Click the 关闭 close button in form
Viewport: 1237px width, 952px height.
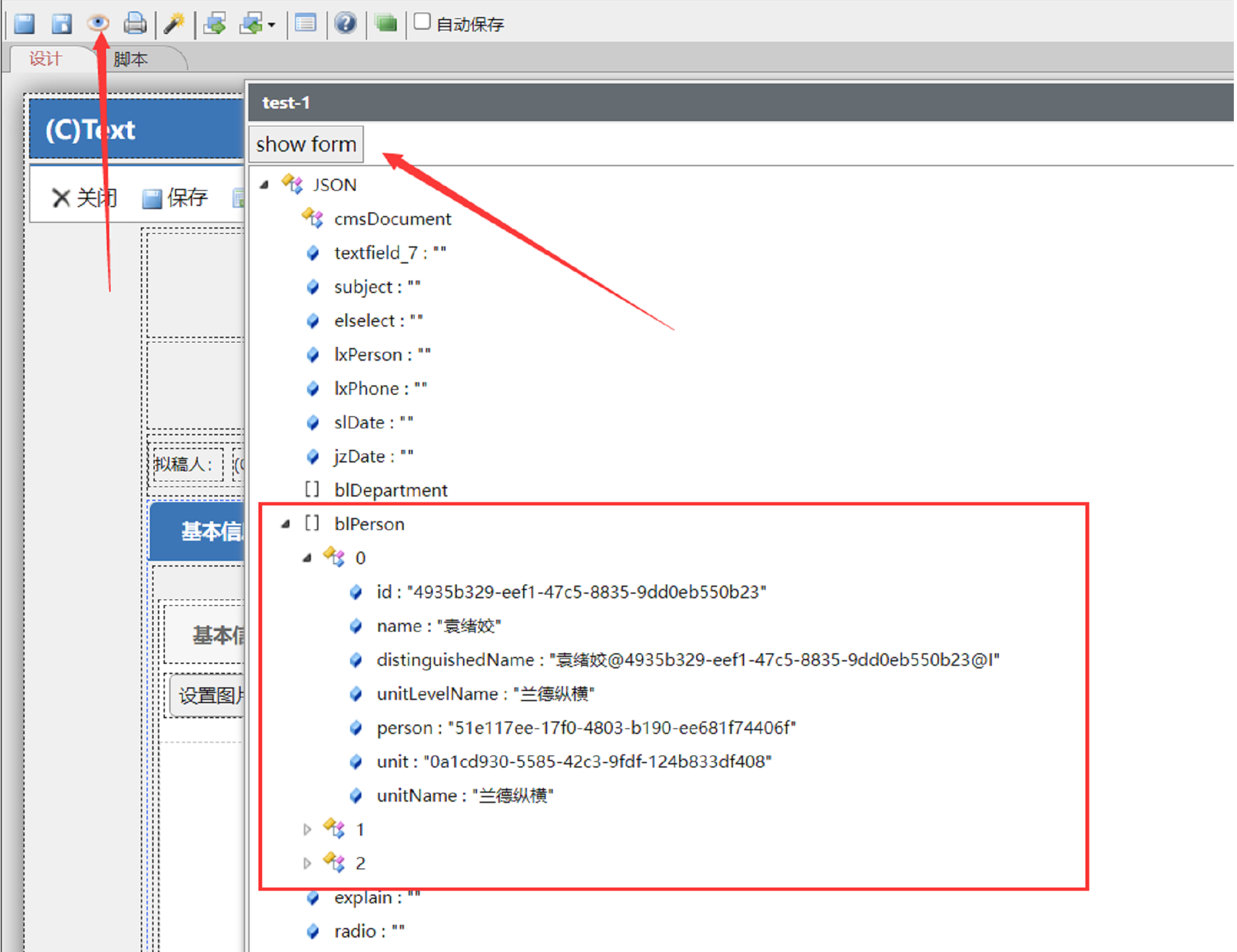point(84,198)
